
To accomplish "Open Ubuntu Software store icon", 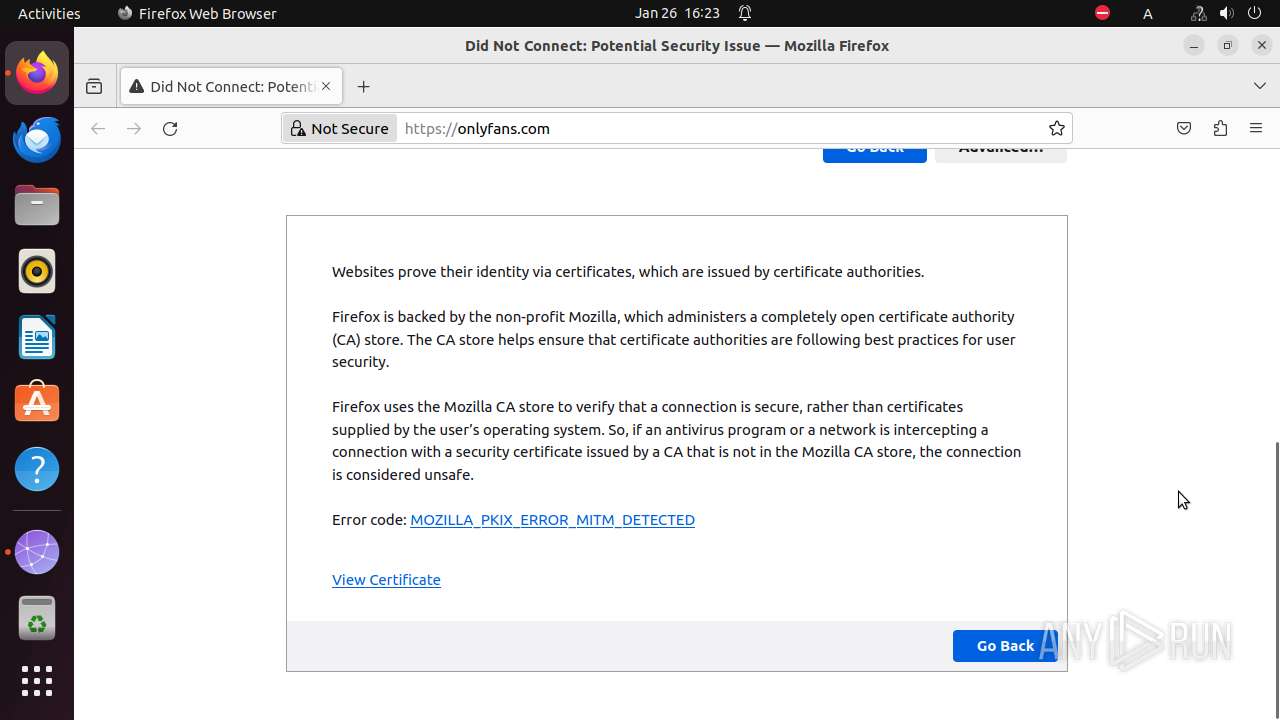I will [x=37, y=403].
